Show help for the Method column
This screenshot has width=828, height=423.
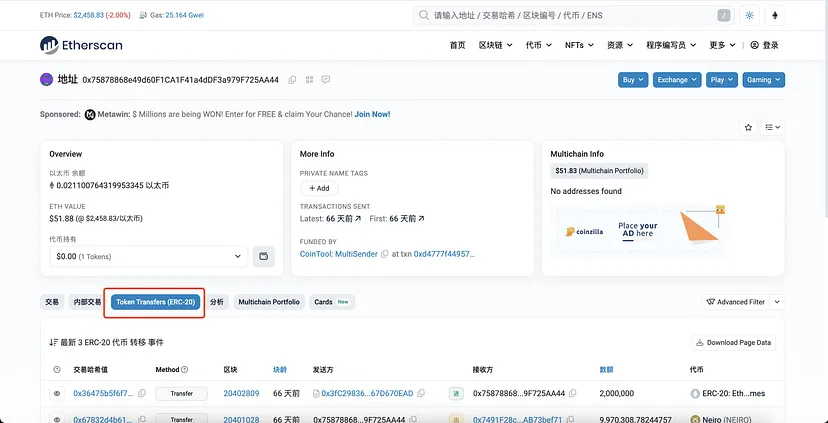click(185, 370)
